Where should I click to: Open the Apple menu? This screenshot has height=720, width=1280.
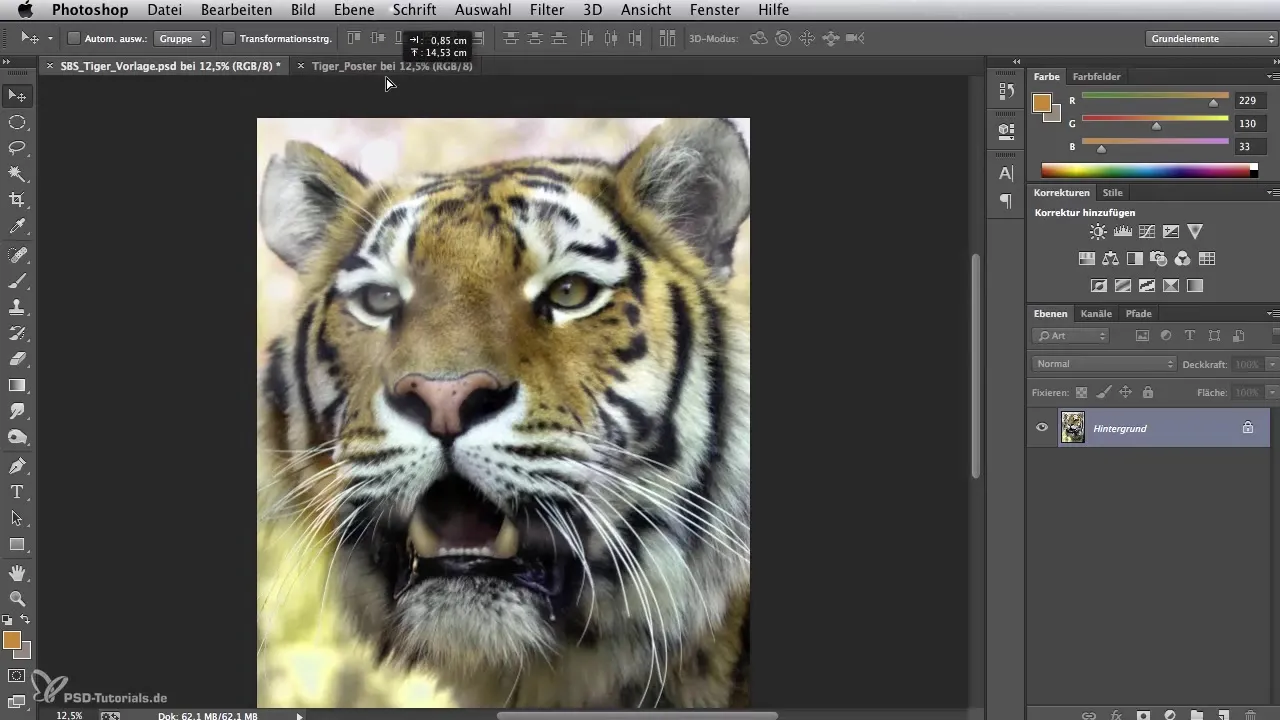[x=24, y=10]
